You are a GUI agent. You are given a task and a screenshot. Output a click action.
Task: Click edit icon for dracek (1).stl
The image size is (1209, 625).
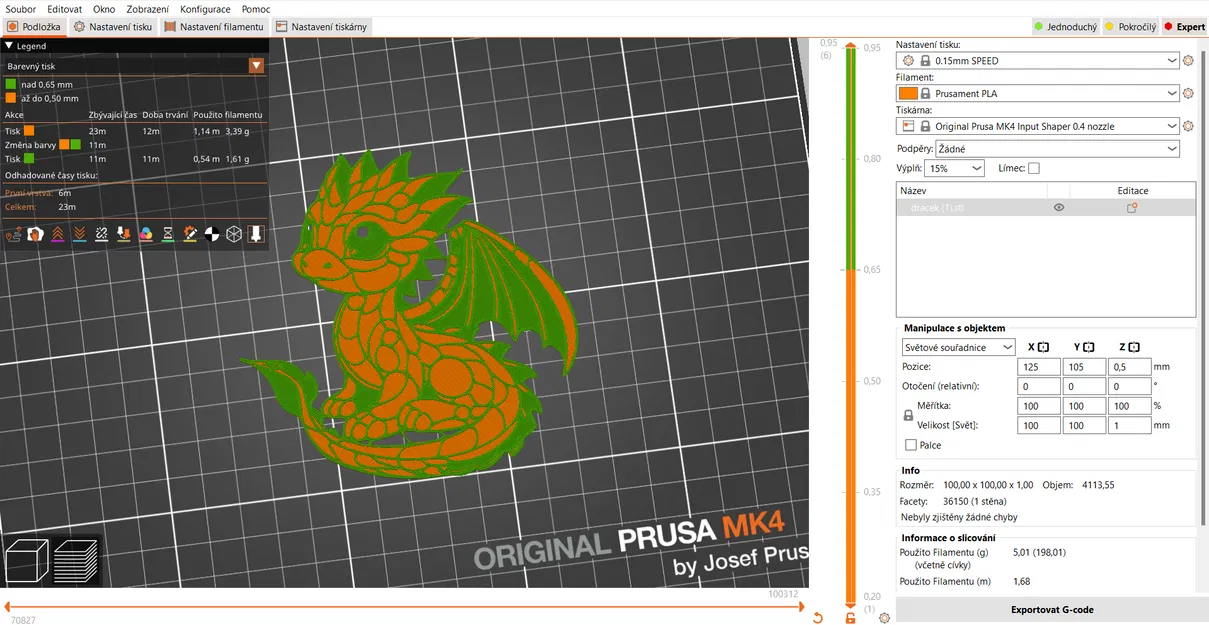tap(1132, 208)
